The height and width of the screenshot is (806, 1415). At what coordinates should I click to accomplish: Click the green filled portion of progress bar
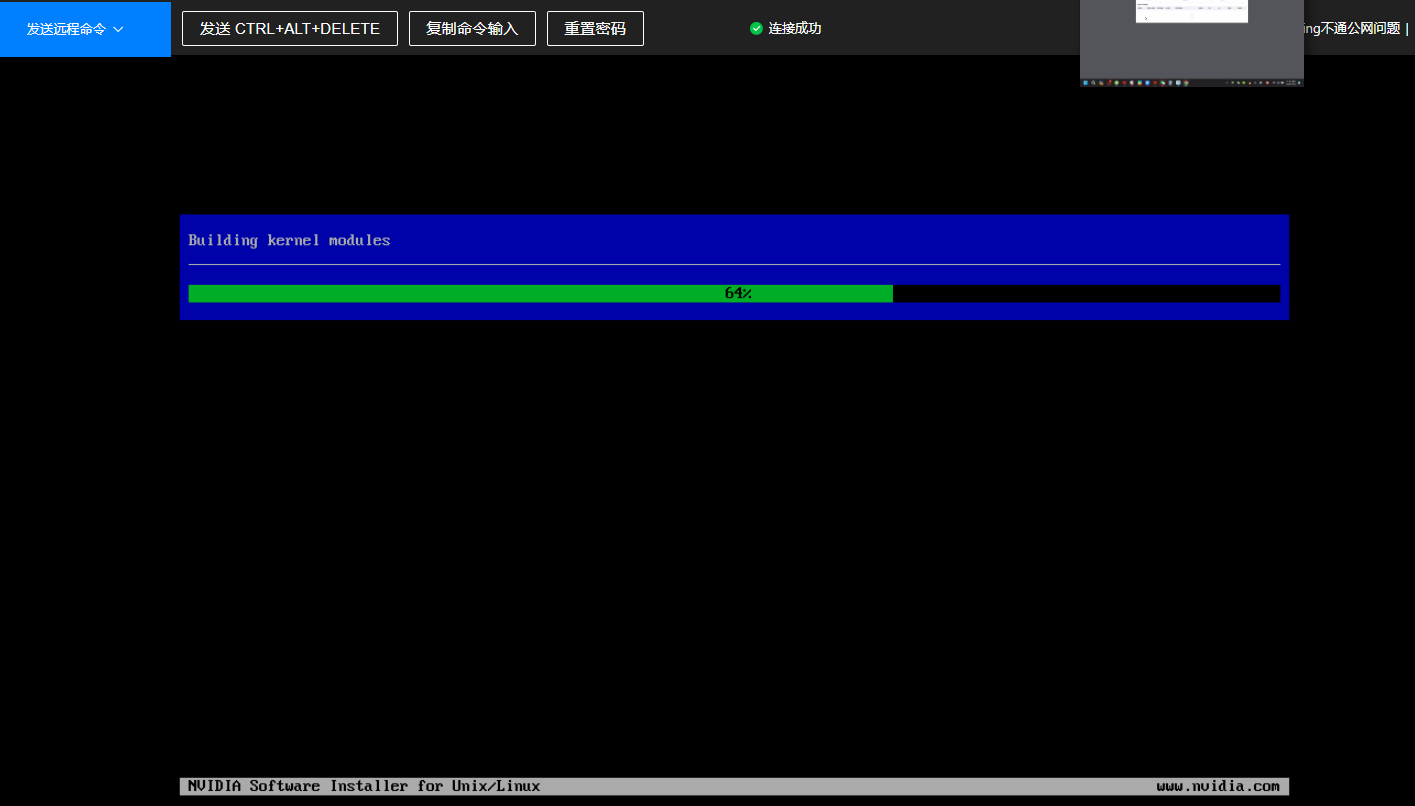point(450,294)
